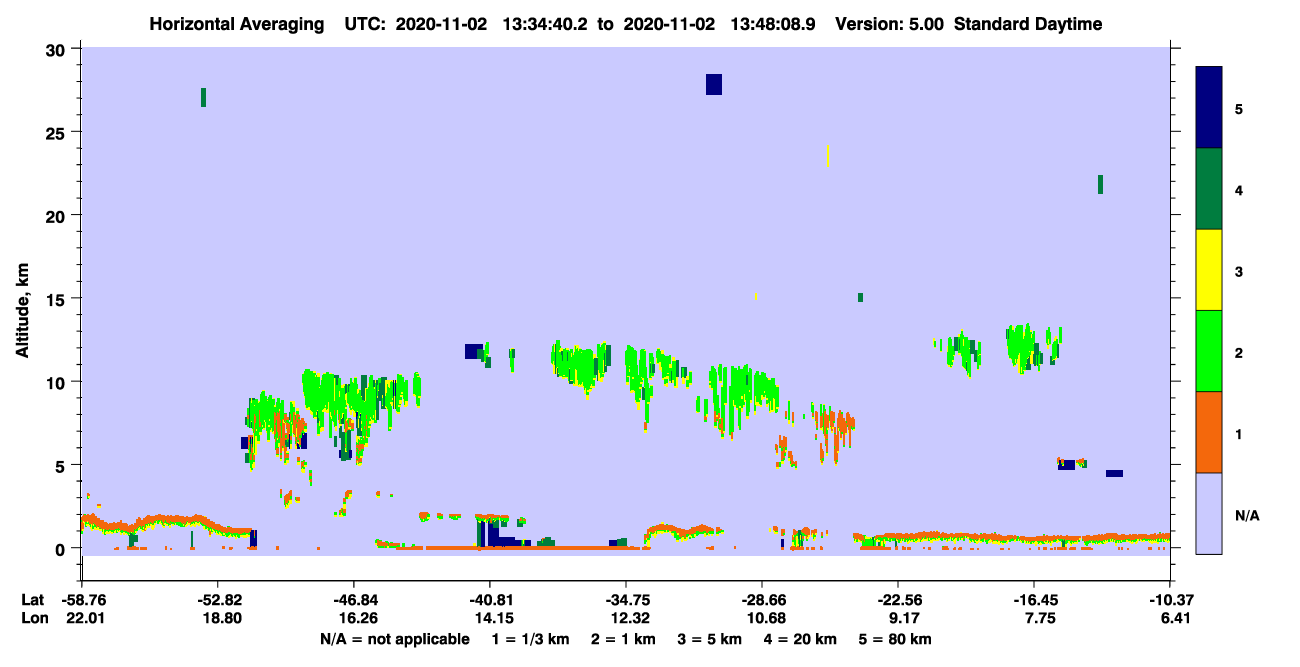Click legend text '3 = 5 km'
The height and width of the screenshot is (667, 1300).
tap(710, 639)
